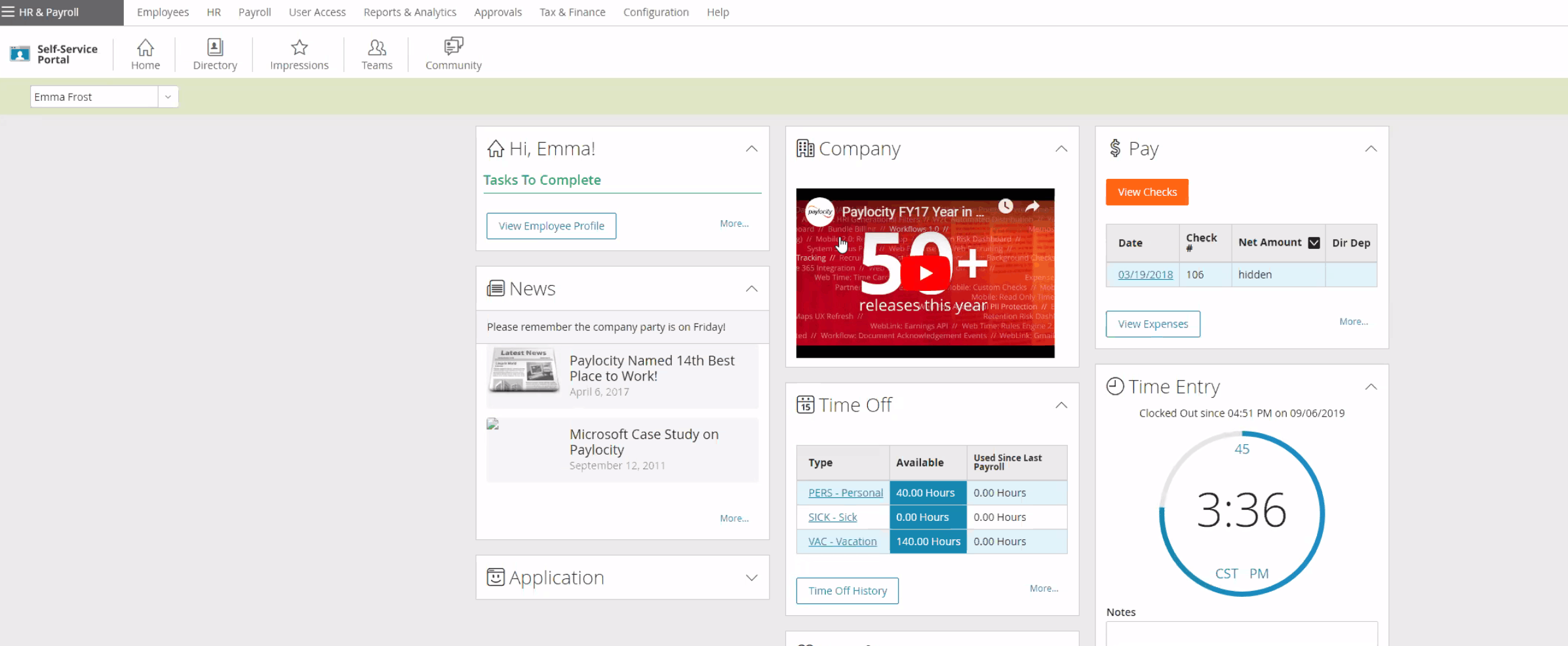Open the VAC - Vacation time off link
The image size is (1568, 646).
842,541
